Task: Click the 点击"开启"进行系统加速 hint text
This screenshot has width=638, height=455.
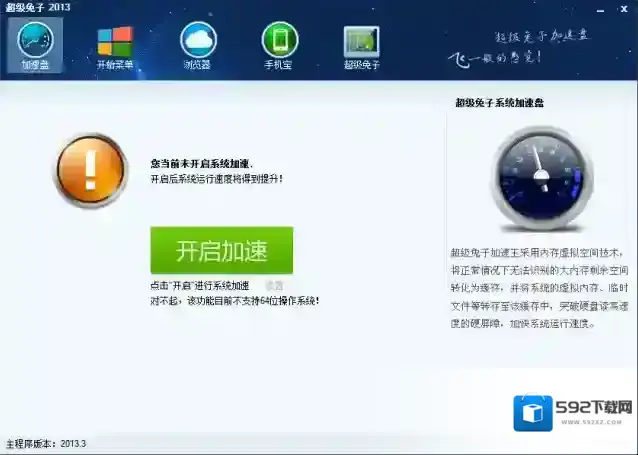Action: point(200,286)
